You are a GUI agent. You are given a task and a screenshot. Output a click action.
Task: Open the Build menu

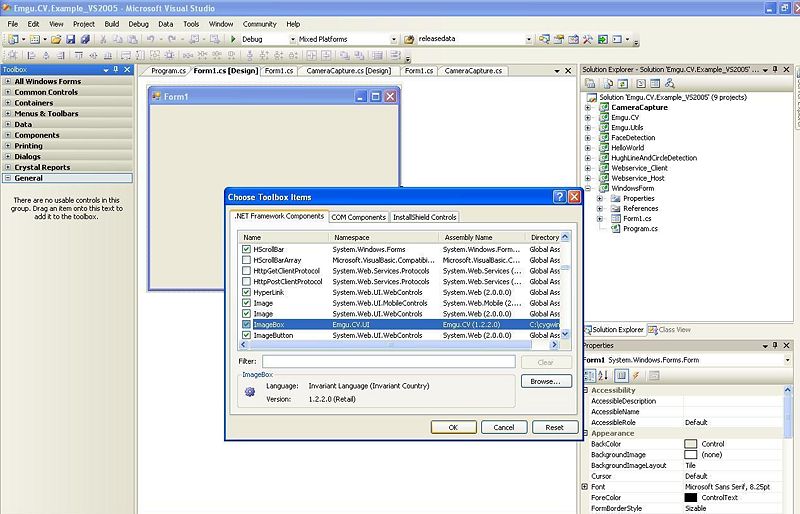(x=112, y=24)
